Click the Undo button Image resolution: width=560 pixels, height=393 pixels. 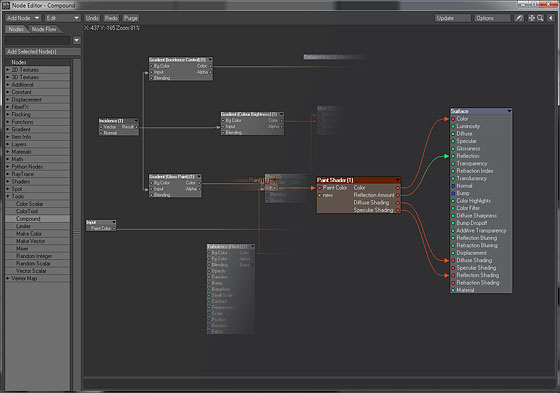[92, 18]
